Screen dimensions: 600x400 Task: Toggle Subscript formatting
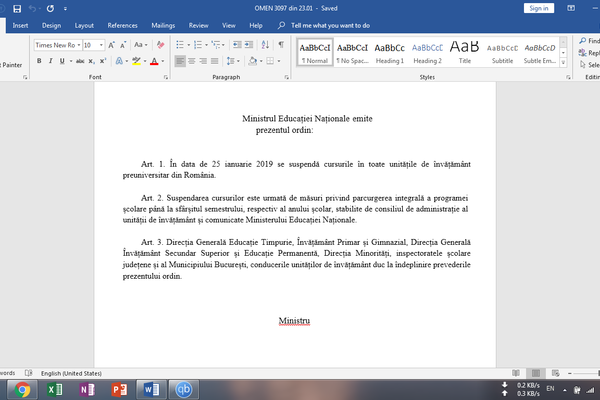click(91, 61)
